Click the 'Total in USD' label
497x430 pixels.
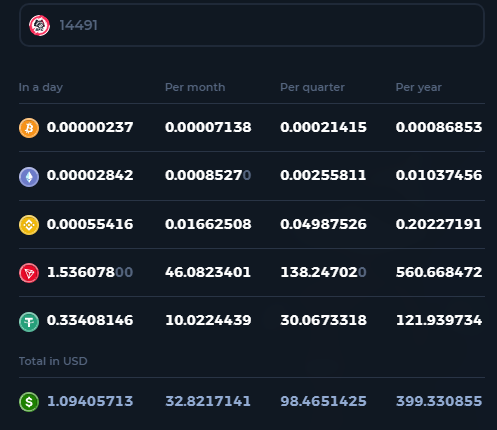pyautogui.click(x=53, y=361)
